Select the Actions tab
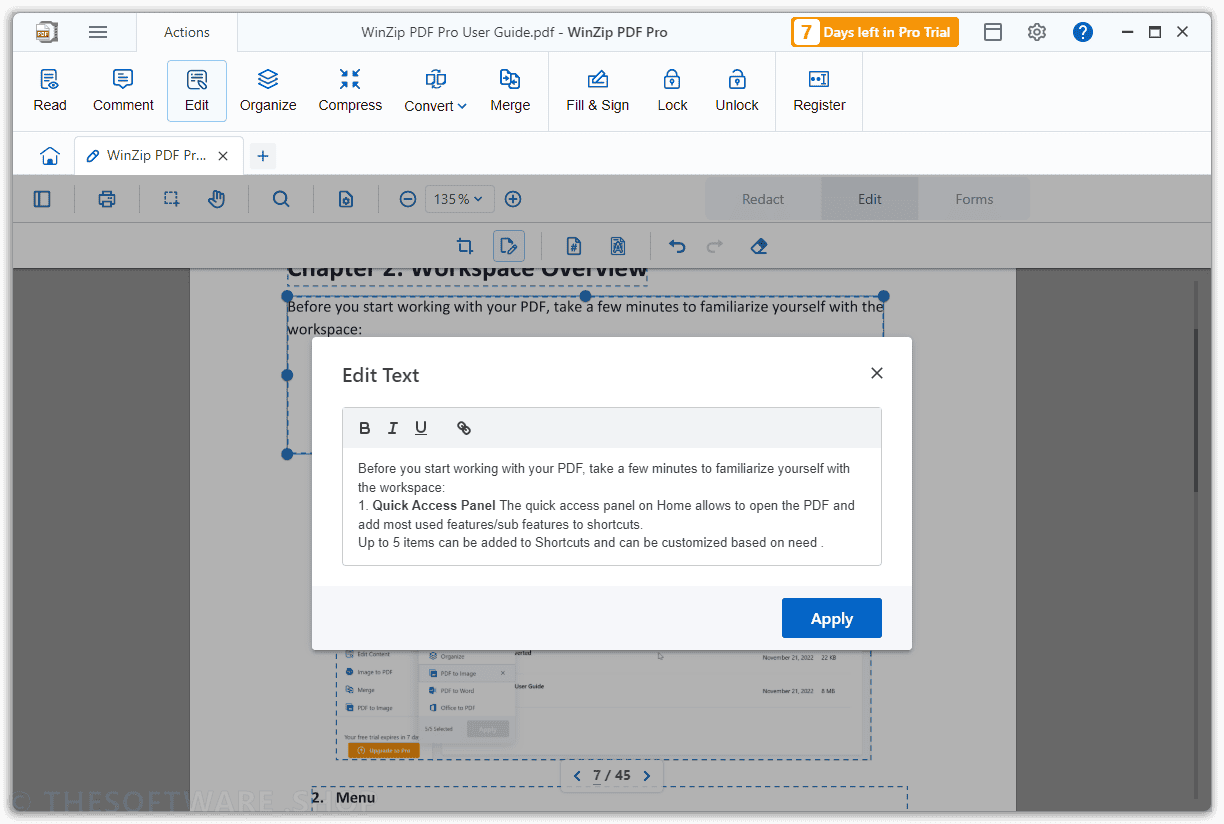The width and height of the screenshot is (1224, 824). click(187, 32)
